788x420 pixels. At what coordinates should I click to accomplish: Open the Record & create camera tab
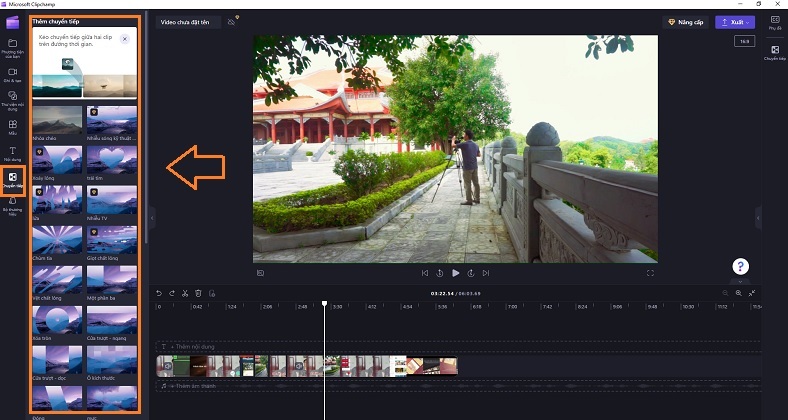pos(13,75)
